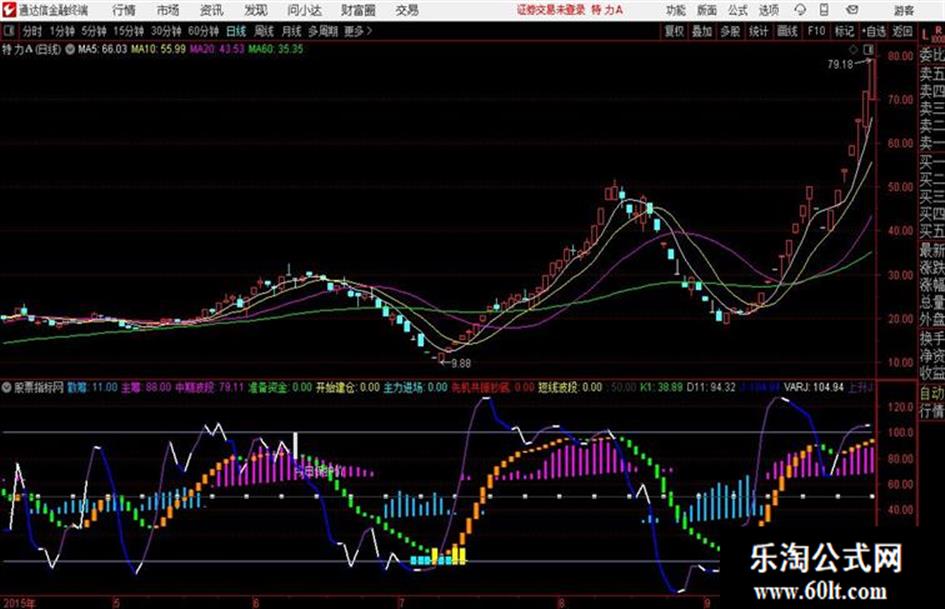Click the 股票指标网 indicator name
945x609 pixels.
pyautogui.click(x=39, y=388)
